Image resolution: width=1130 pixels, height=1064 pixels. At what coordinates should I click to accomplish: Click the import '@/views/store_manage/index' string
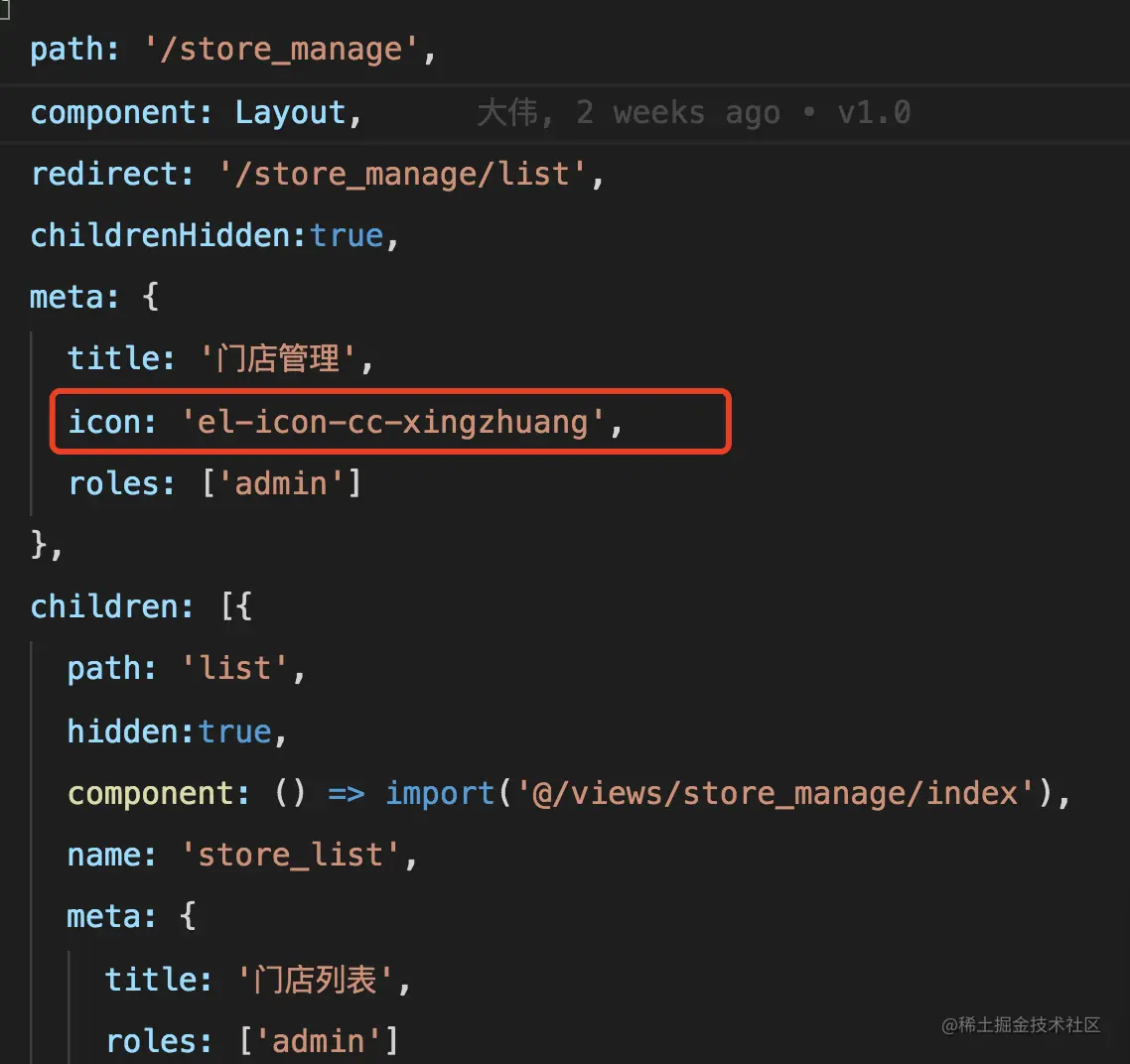[x=776, y=793]
